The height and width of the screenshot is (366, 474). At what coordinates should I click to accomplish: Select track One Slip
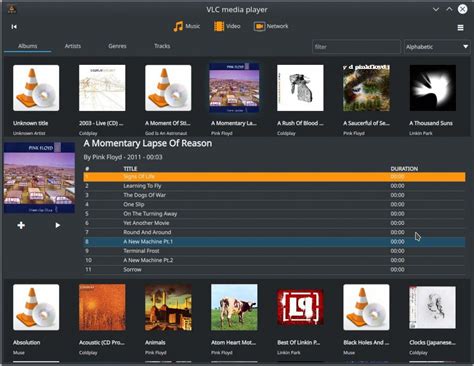(274, 204)
